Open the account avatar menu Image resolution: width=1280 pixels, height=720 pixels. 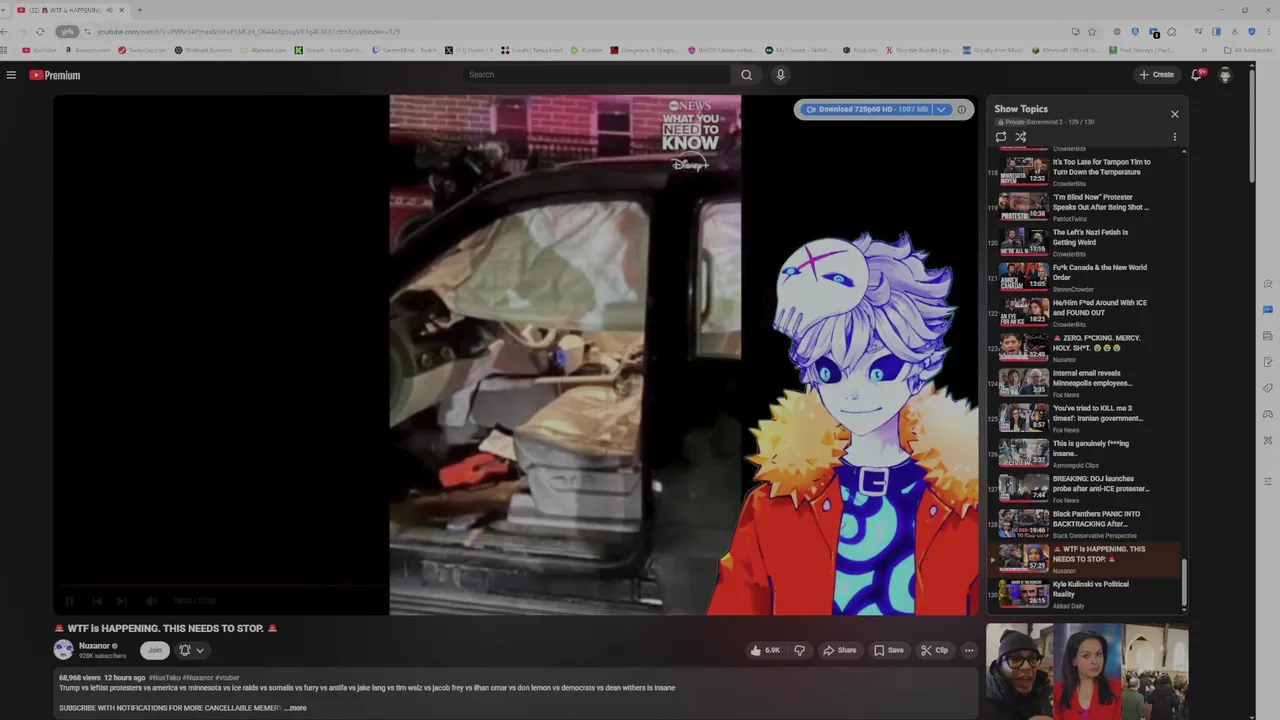(x=1226, y=75)
